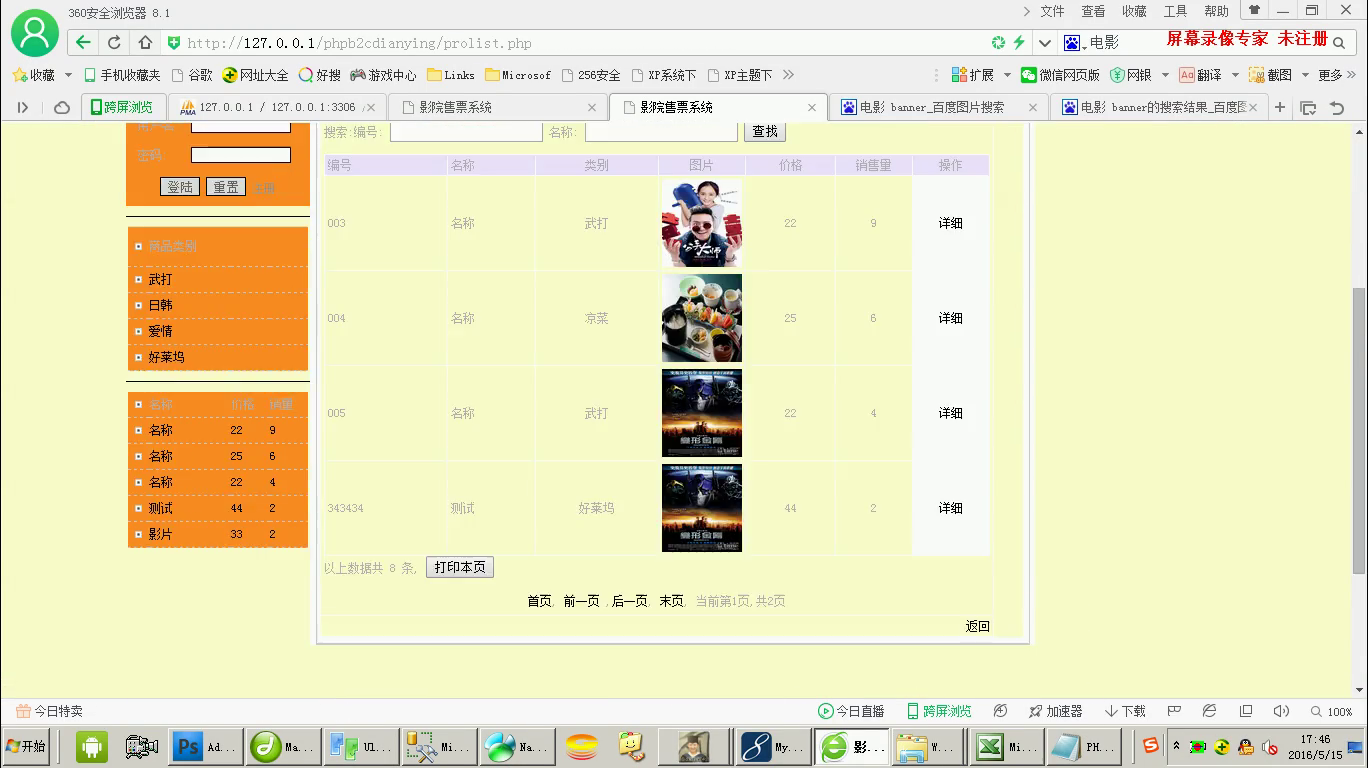This screenshot has width=1368, height=768.
Task: Expand the 扩展 extensions dropdown arrow
Action: click(1007, 75)
